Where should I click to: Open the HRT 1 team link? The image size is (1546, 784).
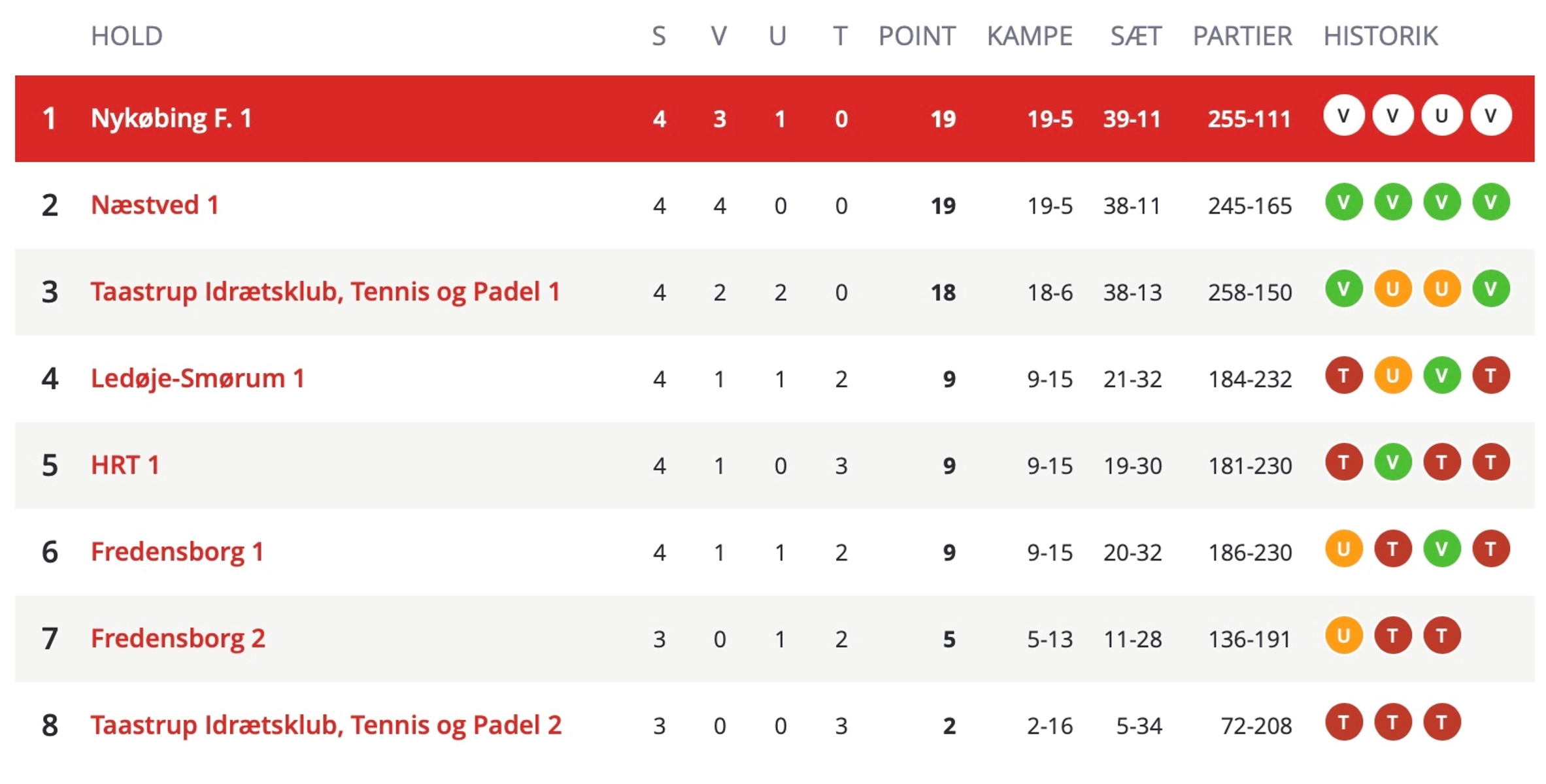point(125,465)
